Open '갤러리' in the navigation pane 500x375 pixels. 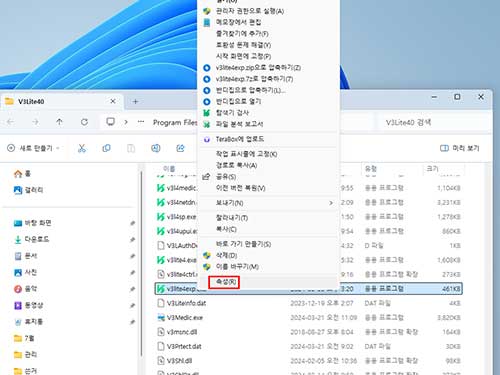pos(29,190)
